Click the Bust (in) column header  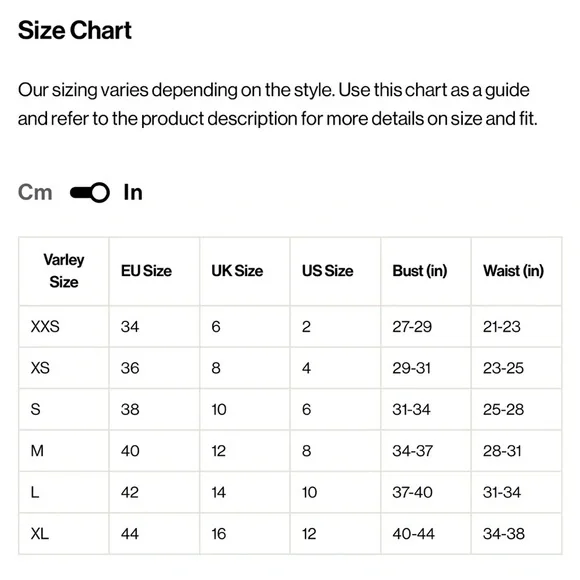click(420, 271)
